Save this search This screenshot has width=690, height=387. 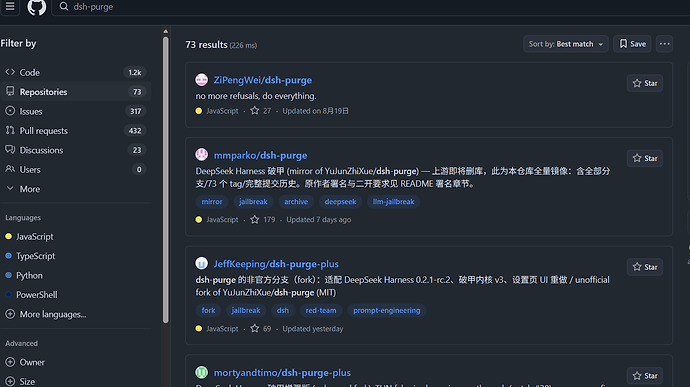click(x=632, y=44)
